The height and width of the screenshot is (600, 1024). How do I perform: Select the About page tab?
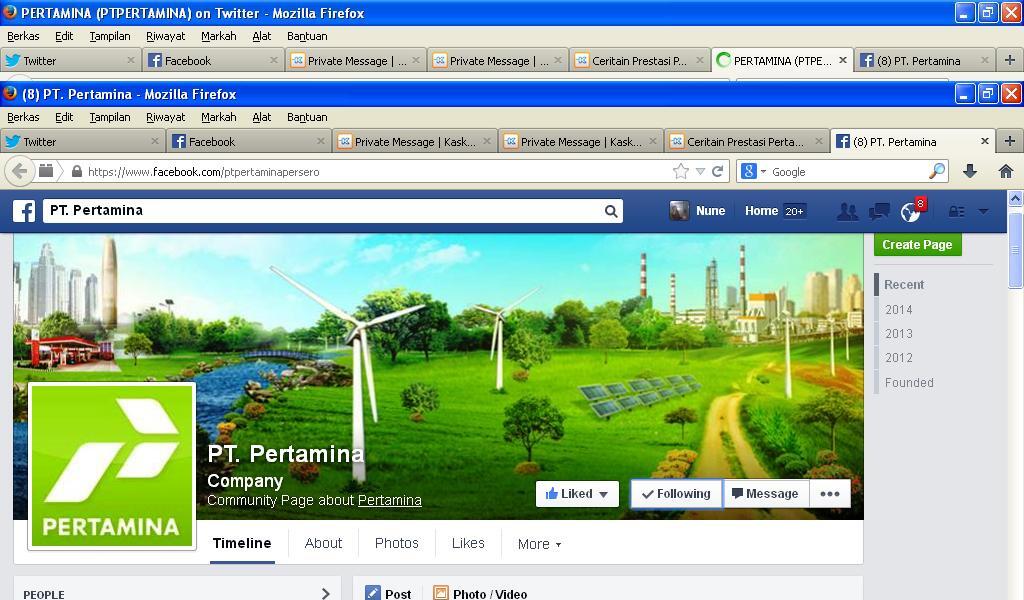[323, 543]
